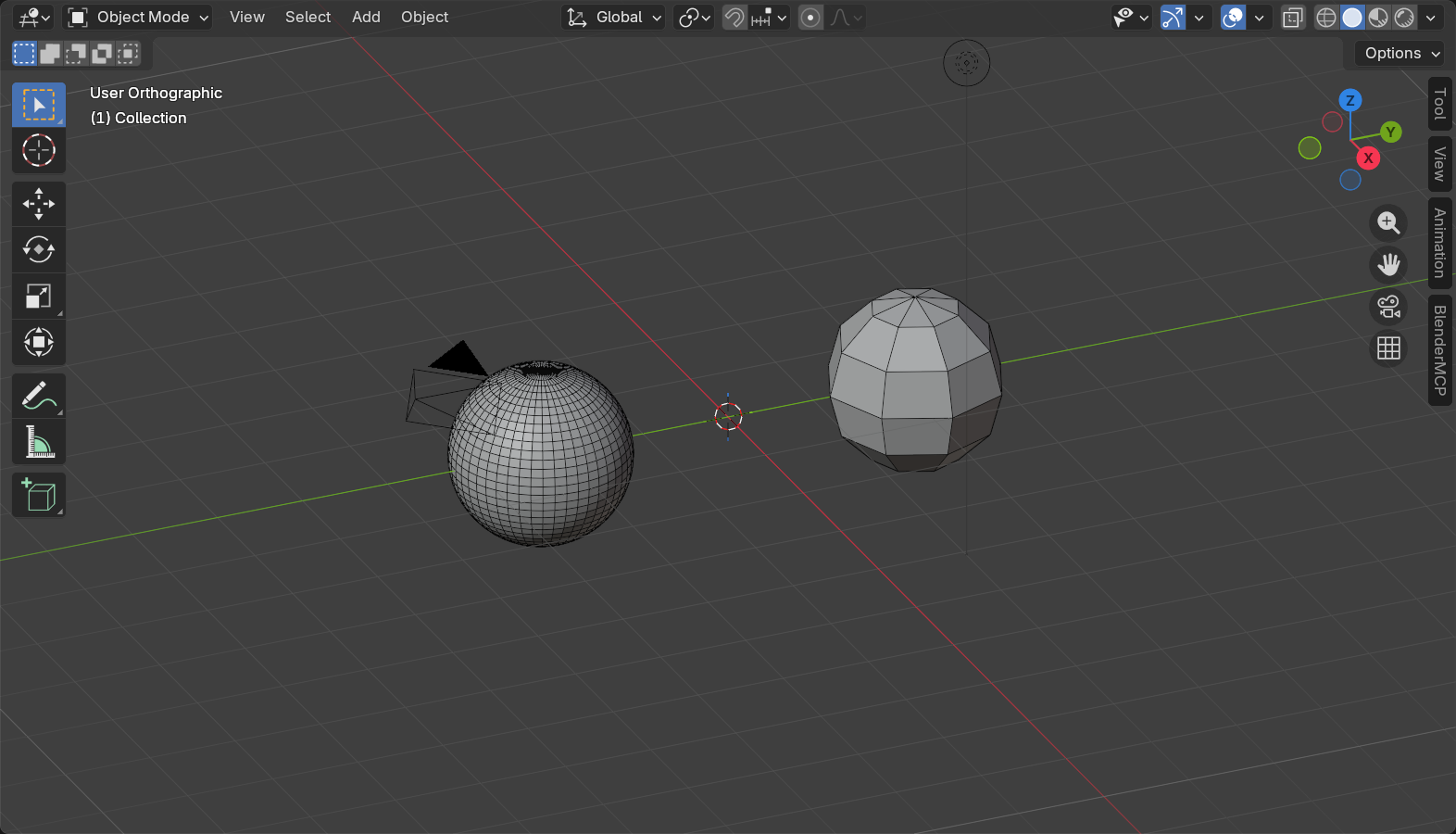
Task: Open the Object menu
Action: tap(424, 17)
